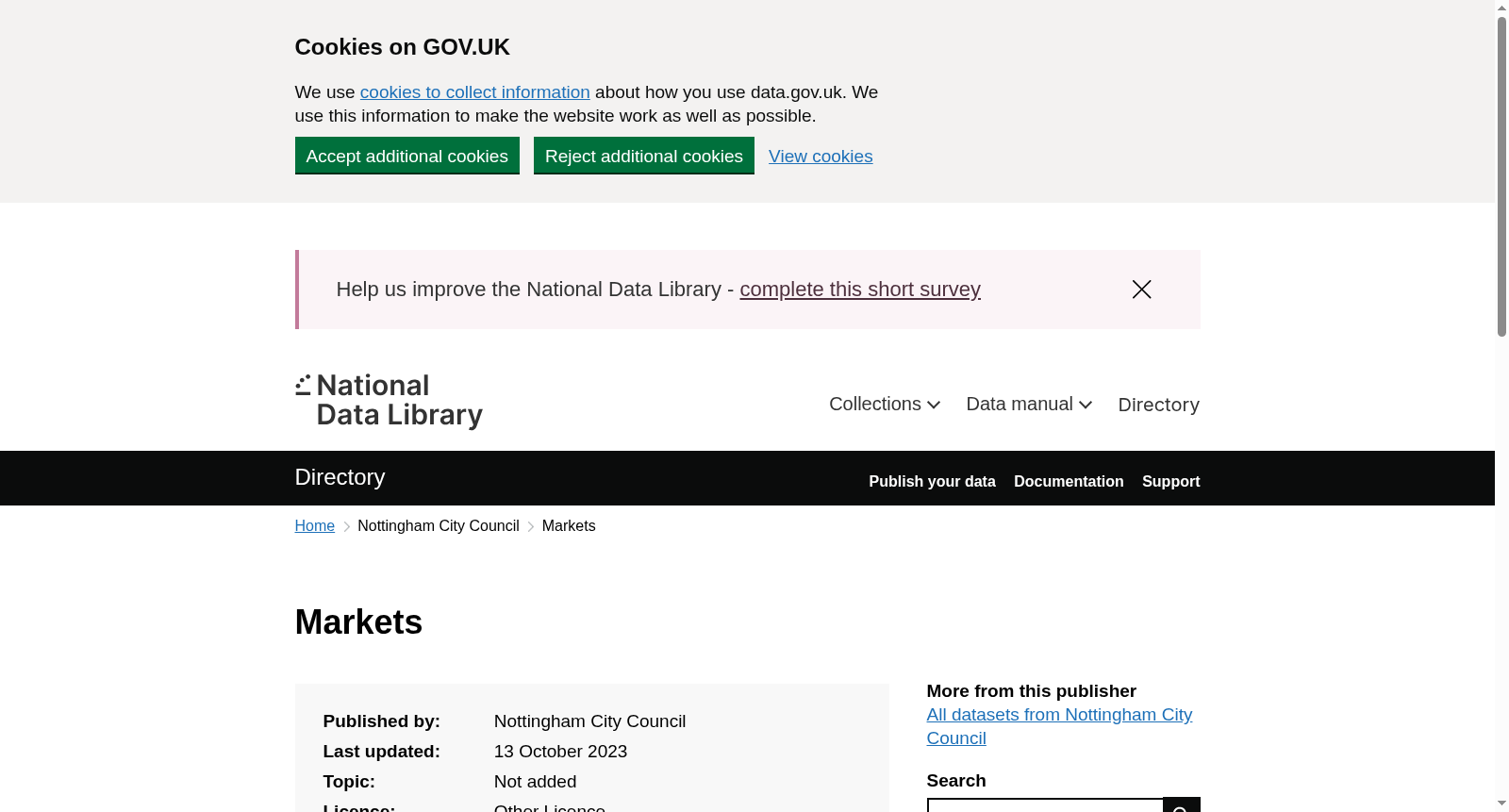Open the View cookies link
Image resolution: width=1509 pixels, height=812 pixels.
pos(821,157)
